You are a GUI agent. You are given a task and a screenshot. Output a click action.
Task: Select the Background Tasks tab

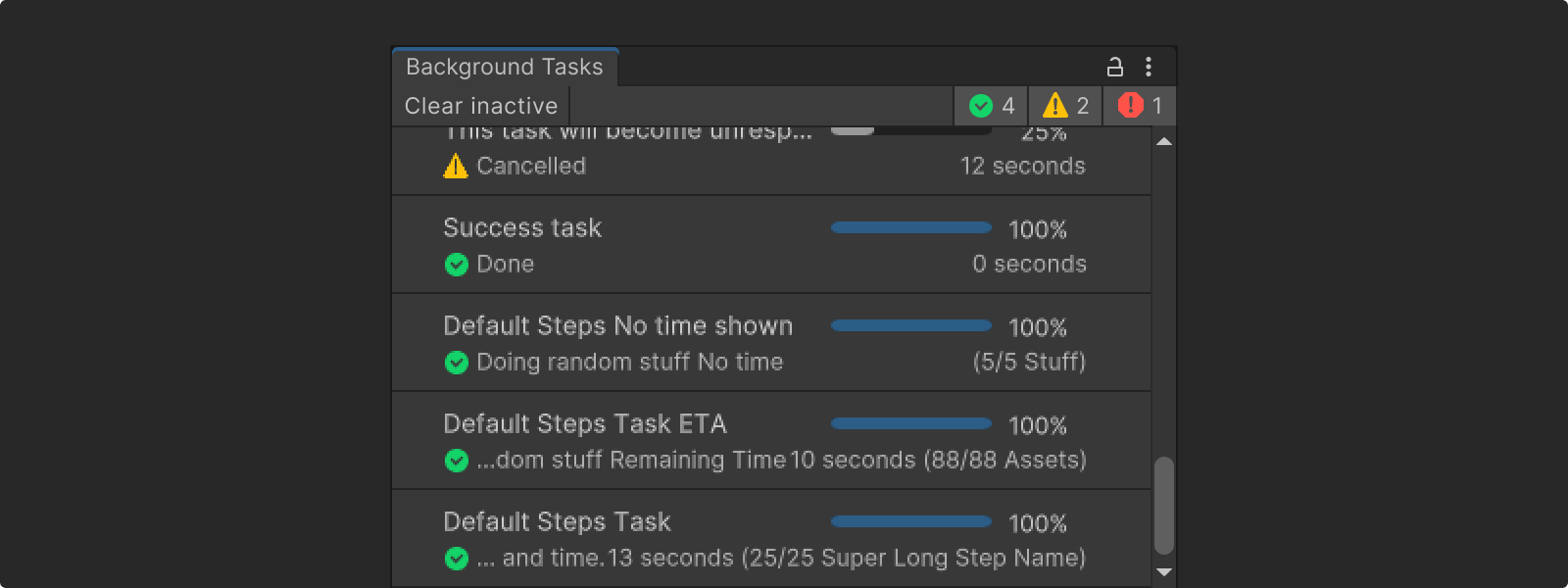click(505, 66)
